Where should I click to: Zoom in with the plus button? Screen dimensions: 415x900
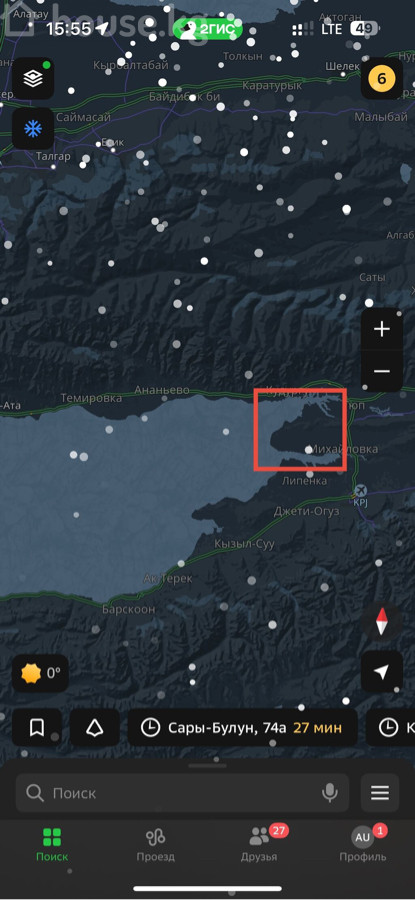[x=382, y=329]
